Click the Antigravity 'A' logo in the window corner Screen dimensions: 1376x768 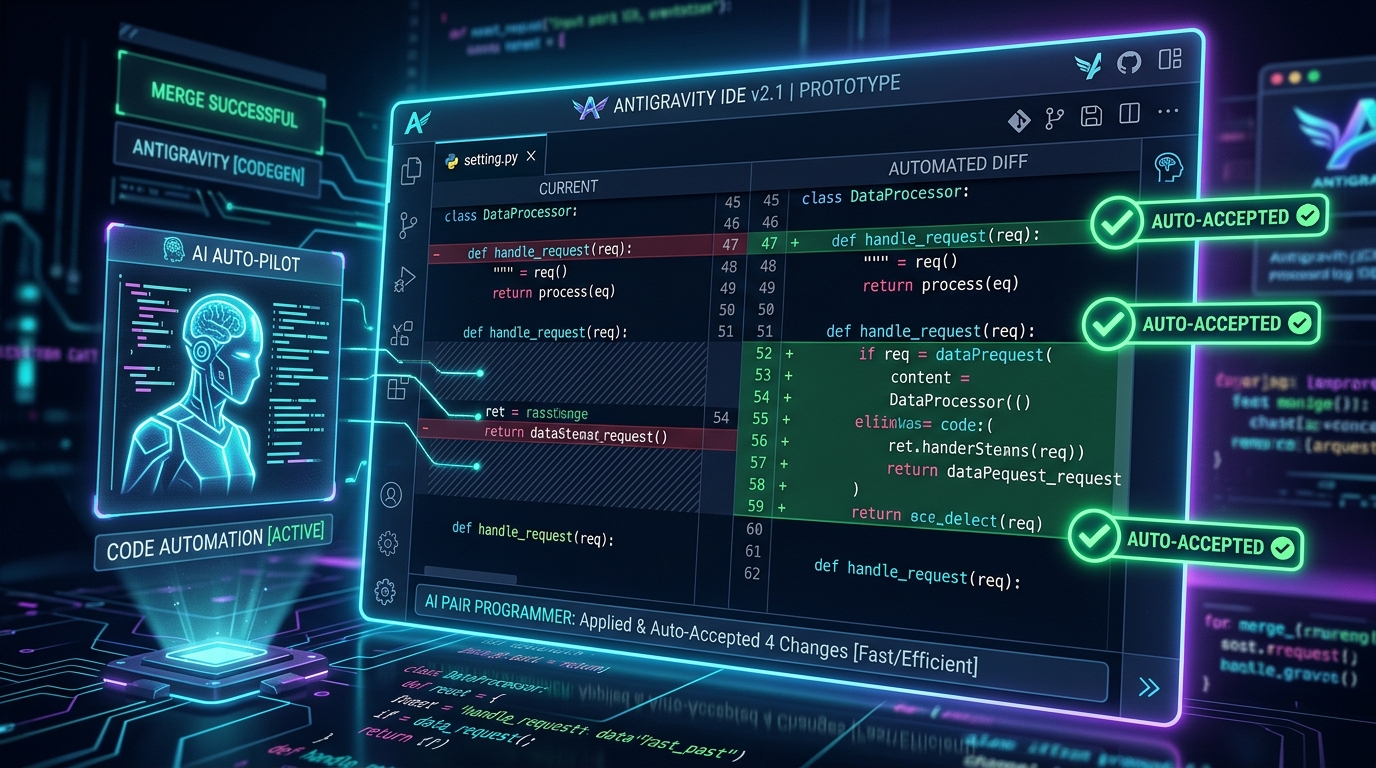[x=418, y=122]
